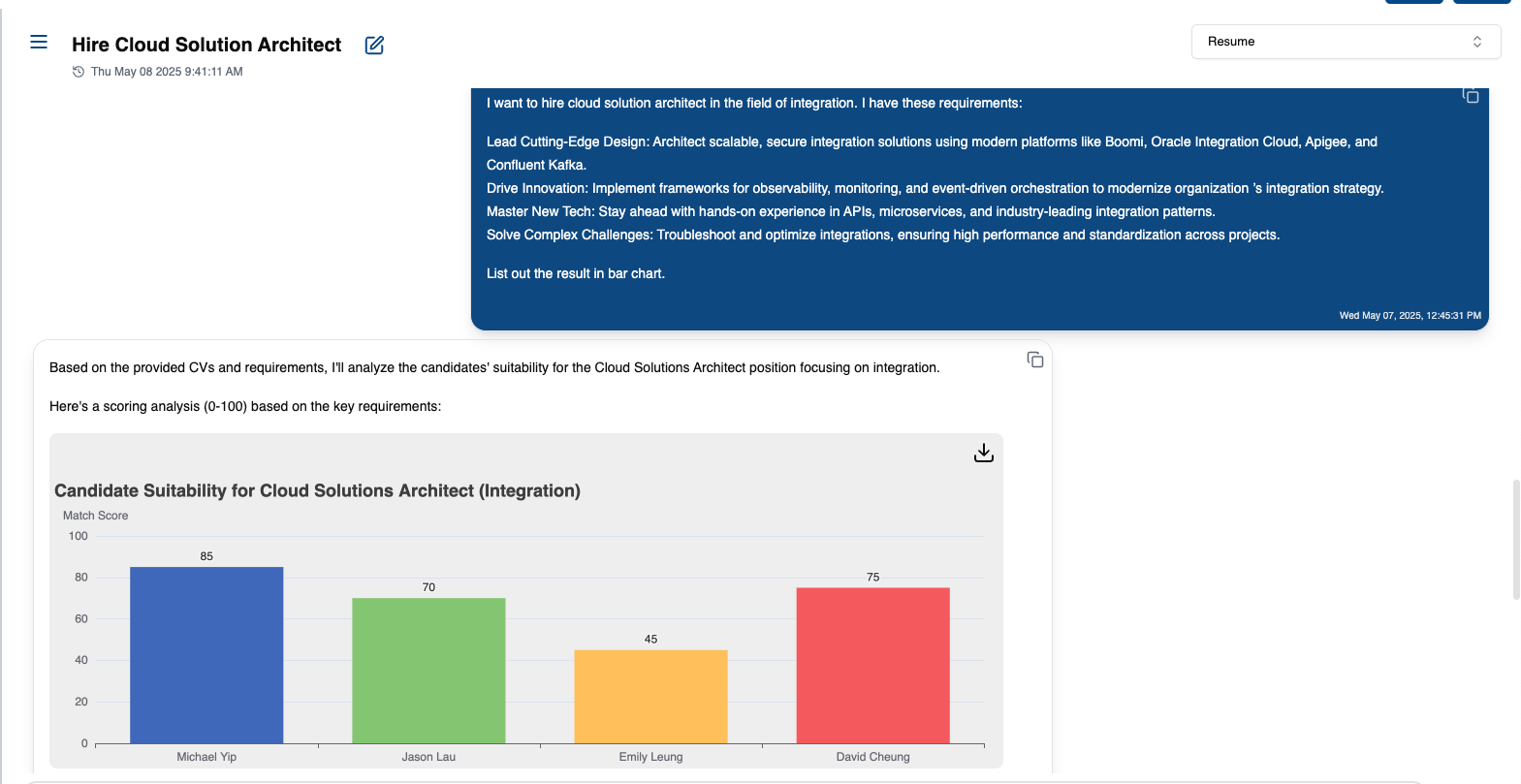Select Michael Yip's blue bar

pyautogui.click(x=206, y=655)
